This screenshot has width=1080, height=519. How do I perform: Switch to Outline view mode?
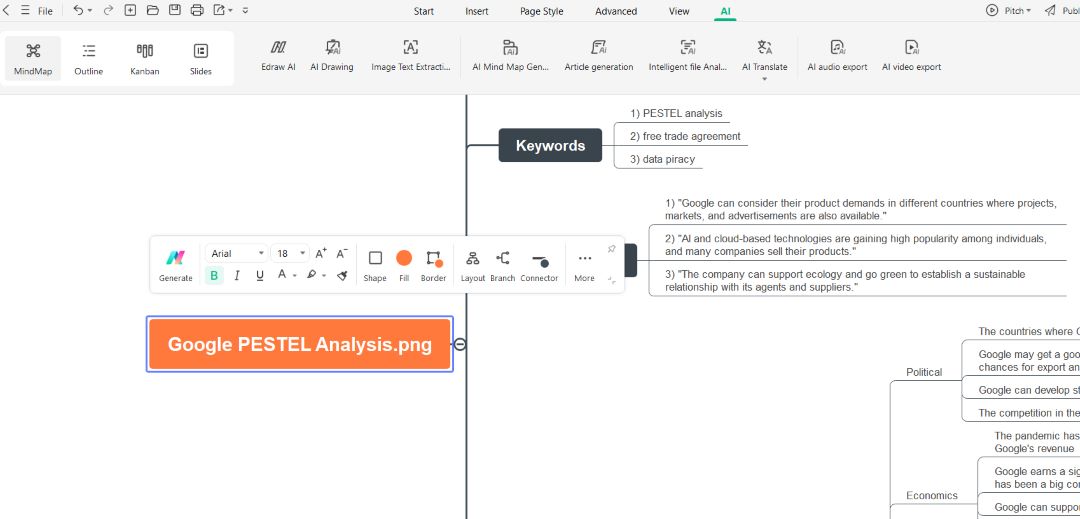click(x=89, y=59)
